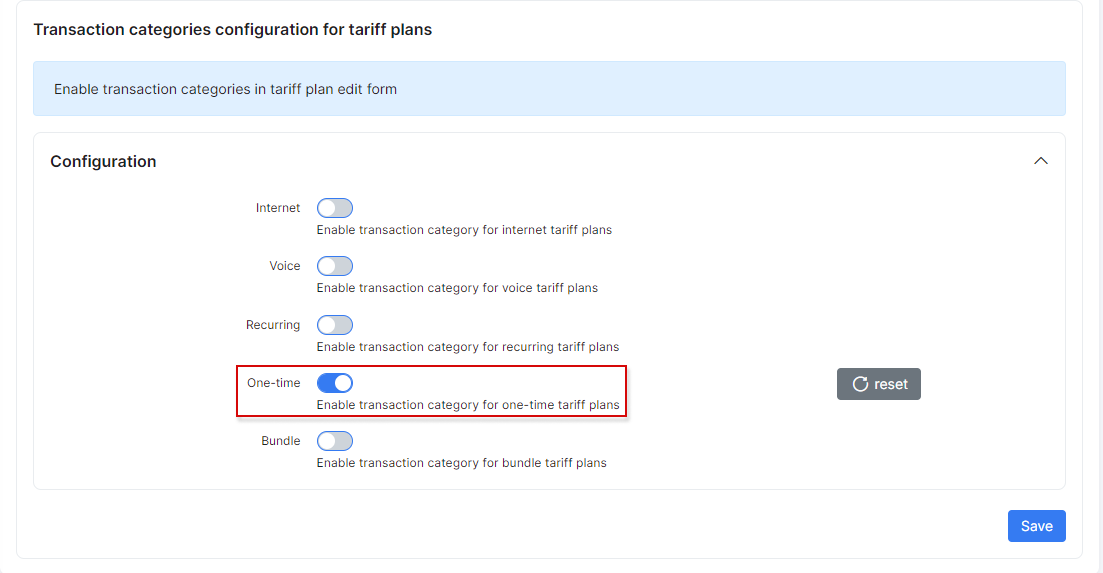Click the Transaction categories configuration heading
1103x573 pixels.
[232, 29]
